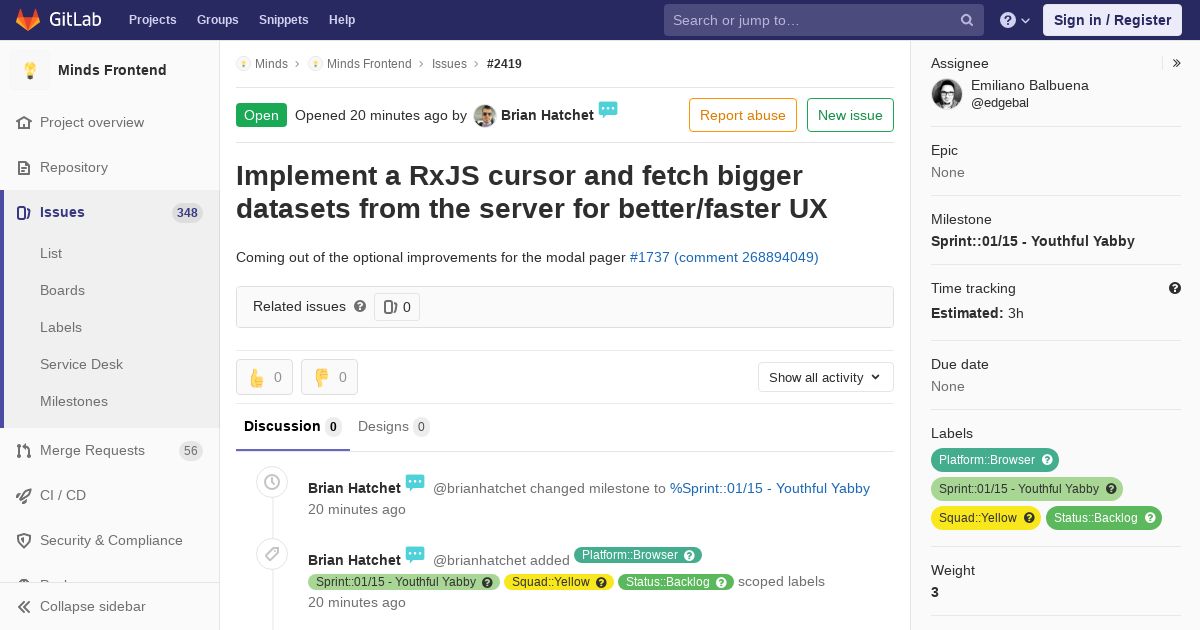The width and height of the screenshot is (1200, 630).
Task: Click the Issues breadcrumb link
Action: pyautogui.click(x=449, y=64)
